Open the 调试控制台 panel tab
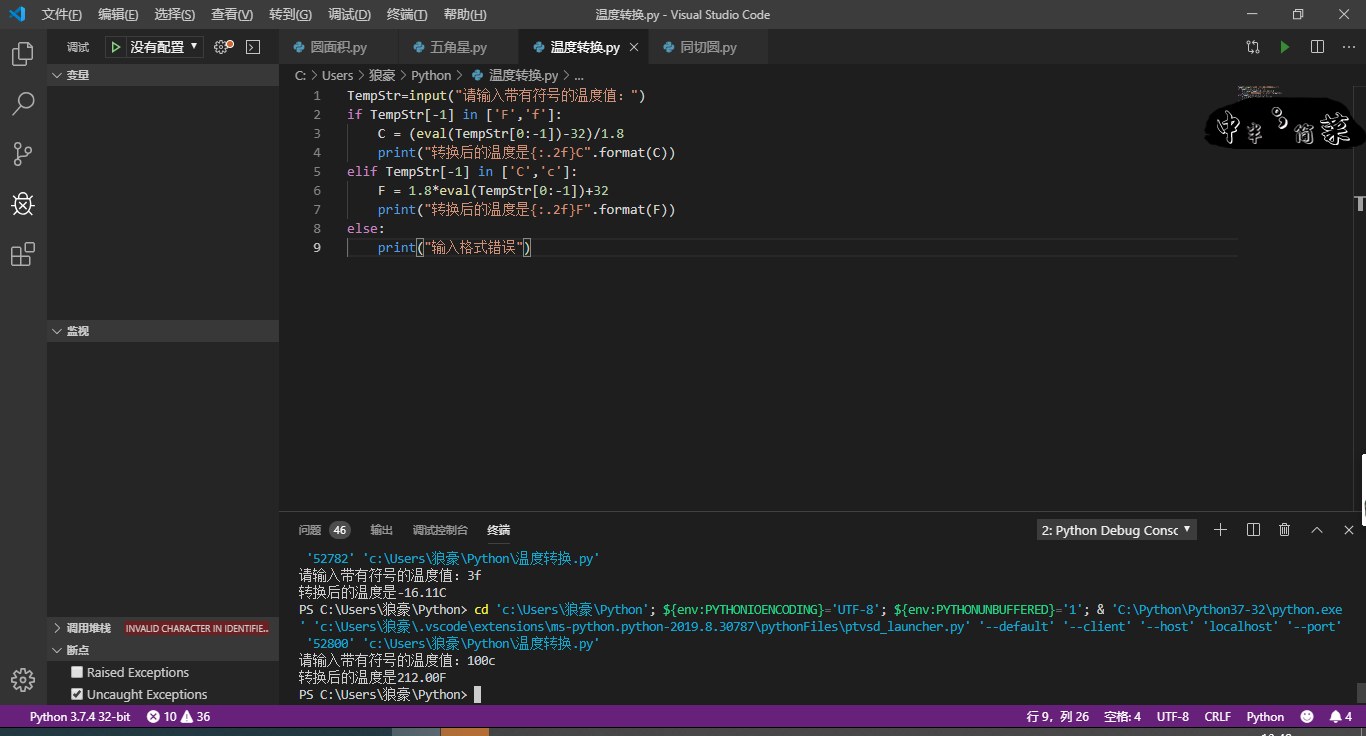This screenshot has width=1366, height=736. 440,530
